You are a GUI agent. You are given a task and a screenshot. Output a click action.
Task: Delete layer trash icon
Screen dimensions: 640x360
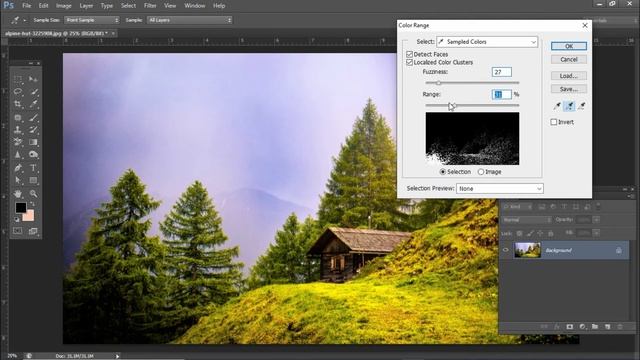pyautogui.click(x=620, y=327)
